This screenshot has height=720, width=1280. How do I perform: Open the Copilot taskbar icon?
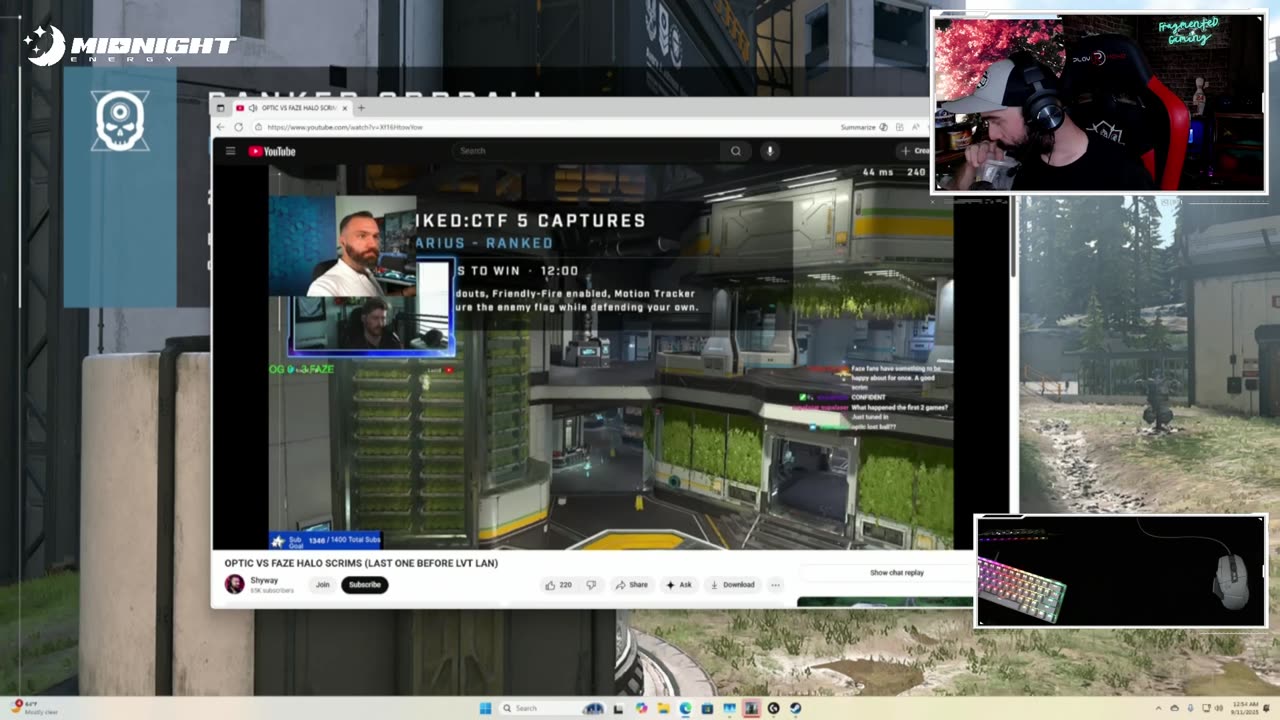tap(641, 708)
